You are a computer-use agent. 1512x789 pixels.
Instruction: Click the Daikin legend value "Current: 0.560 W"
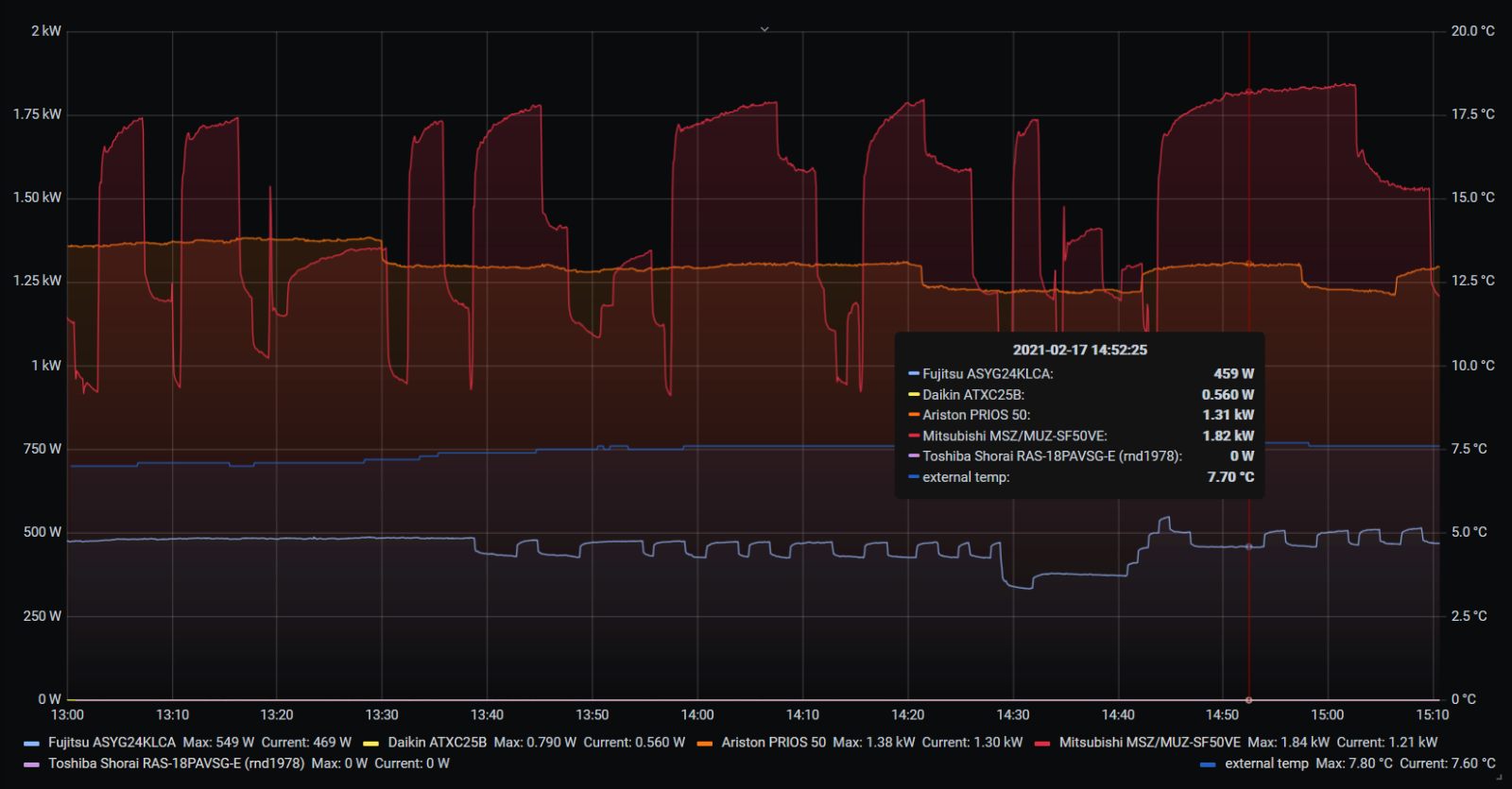pos(634,743)
